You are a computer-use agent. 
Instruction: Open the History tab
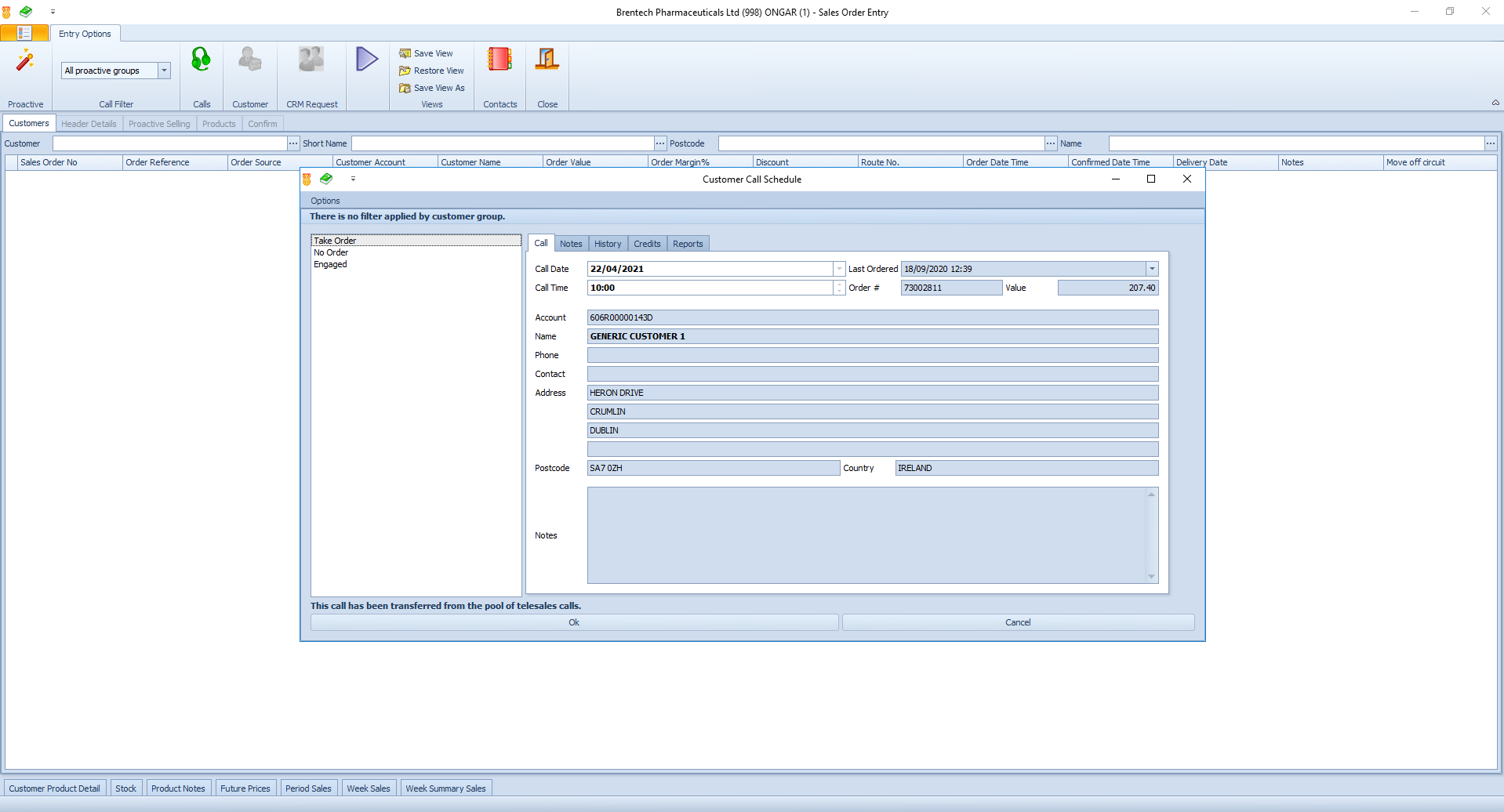point(608,244)
